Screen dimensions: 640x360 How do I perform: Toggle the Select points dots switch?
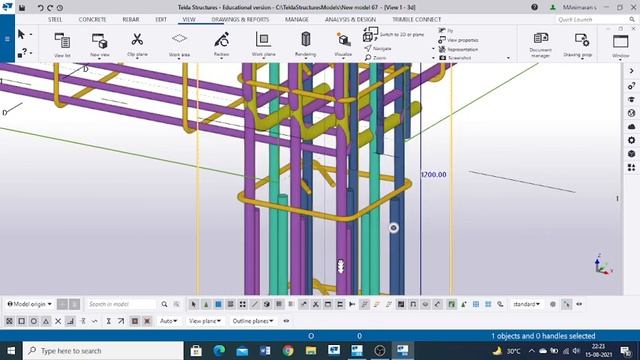(242, 304)
